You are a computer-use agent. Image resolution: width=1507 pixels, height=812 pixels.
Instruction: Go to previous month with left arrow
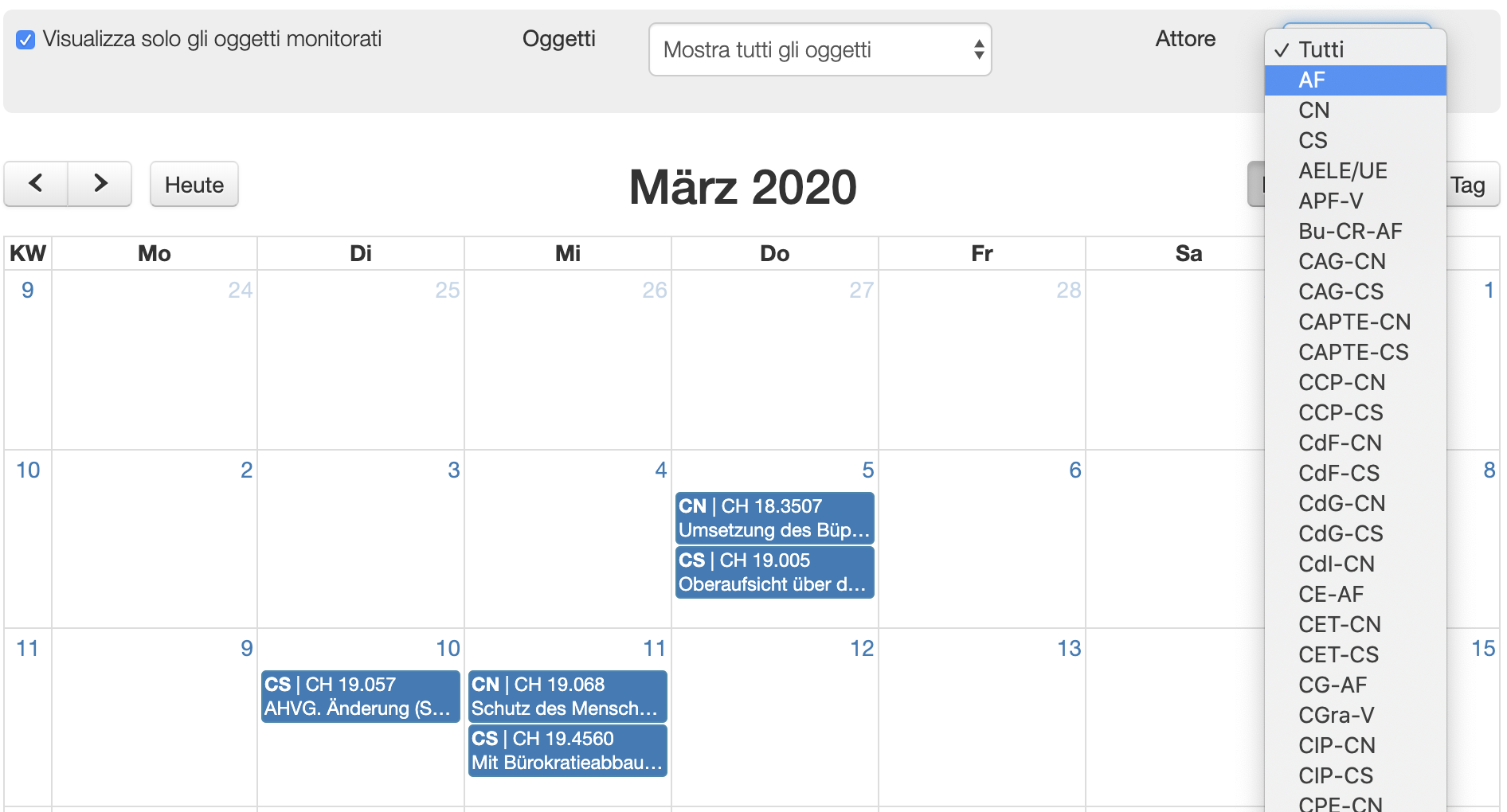pos(36,184)
